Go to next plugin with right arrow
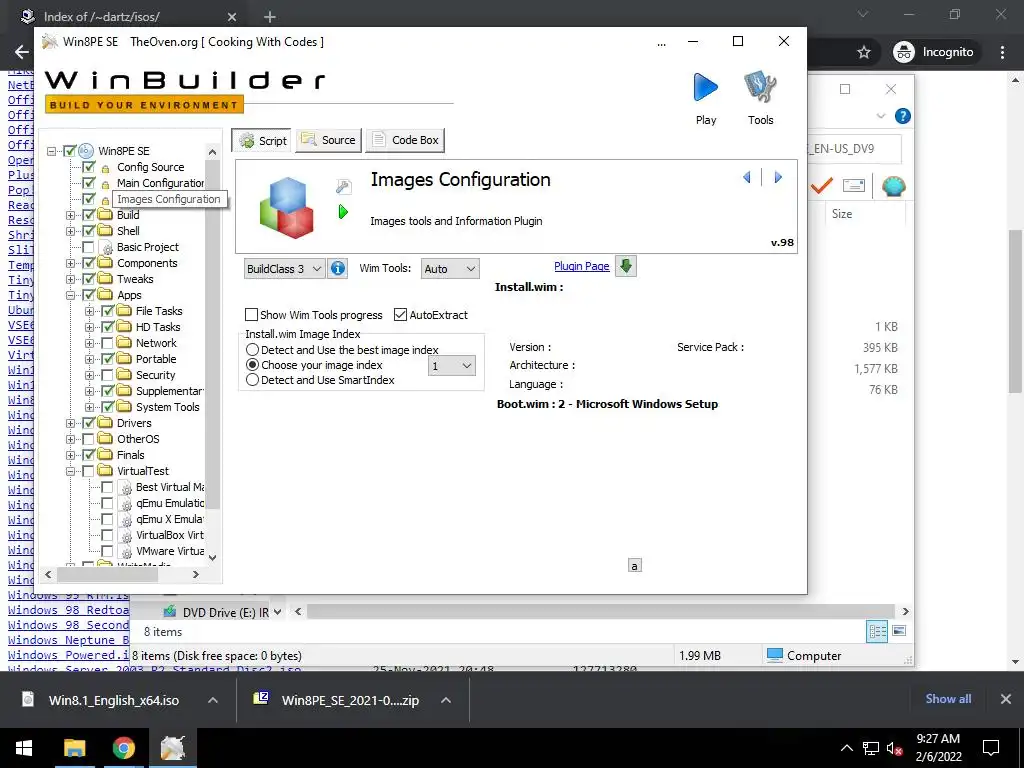Viewport: 1024px width, 768px height. (778, 177)
